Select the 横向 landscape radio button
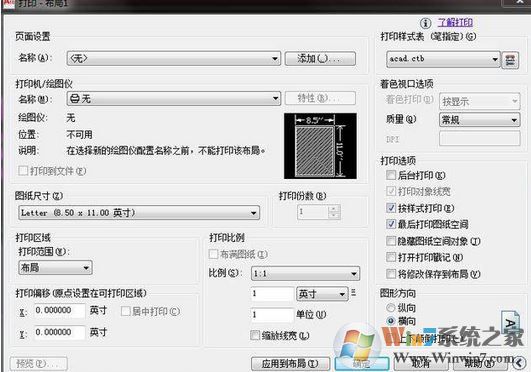This screenshot has width=531, height=372. coord(391,321)
